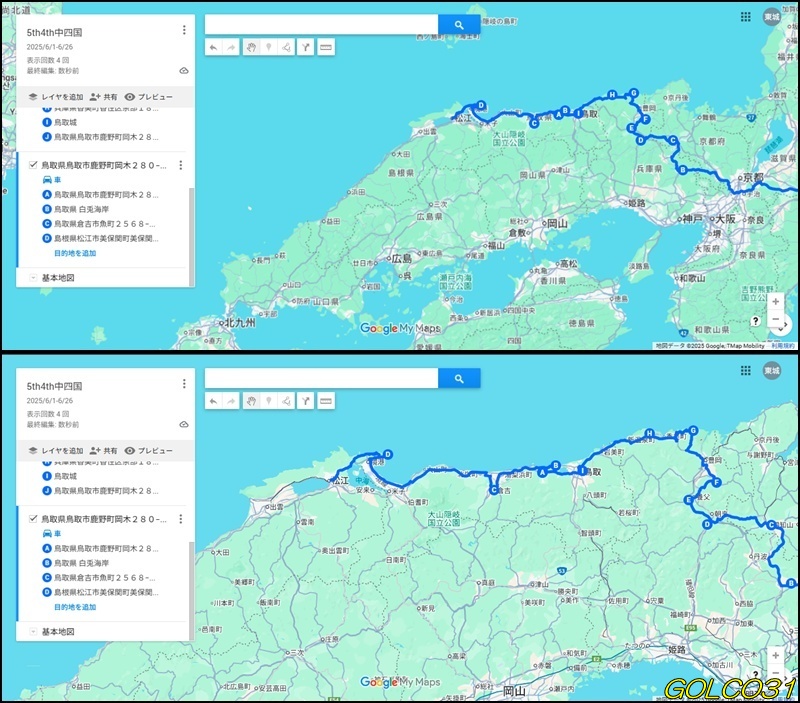Uncheck the 鳥取県鳥取市鹿野町 layer checkbox in upper panel

point(34,165)
